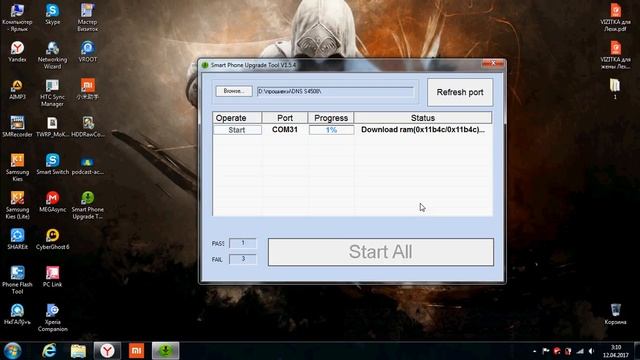The image size is (640, 360).
Task: Open the VROOT desktop icon
Action: click(87, 52)
